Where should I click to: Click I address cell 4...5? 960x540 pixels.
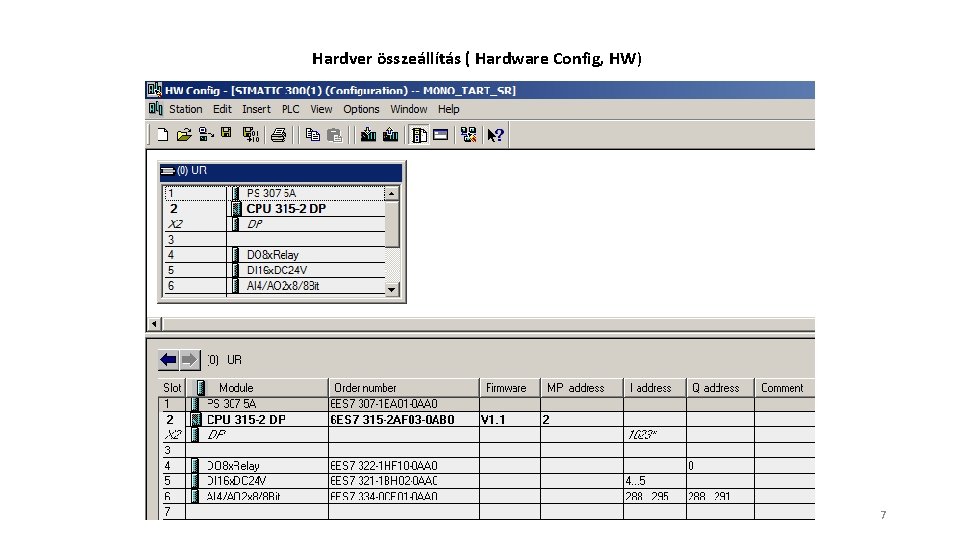pos(654,481)
